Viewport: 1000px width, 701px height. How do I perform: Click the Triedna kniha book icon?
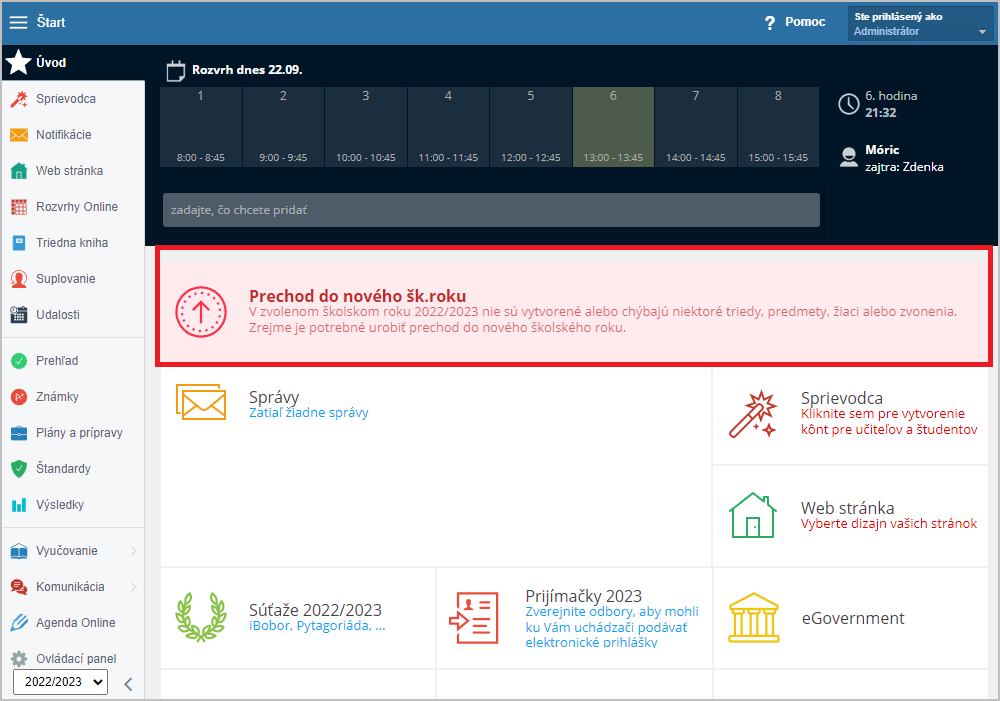(19, 243)
